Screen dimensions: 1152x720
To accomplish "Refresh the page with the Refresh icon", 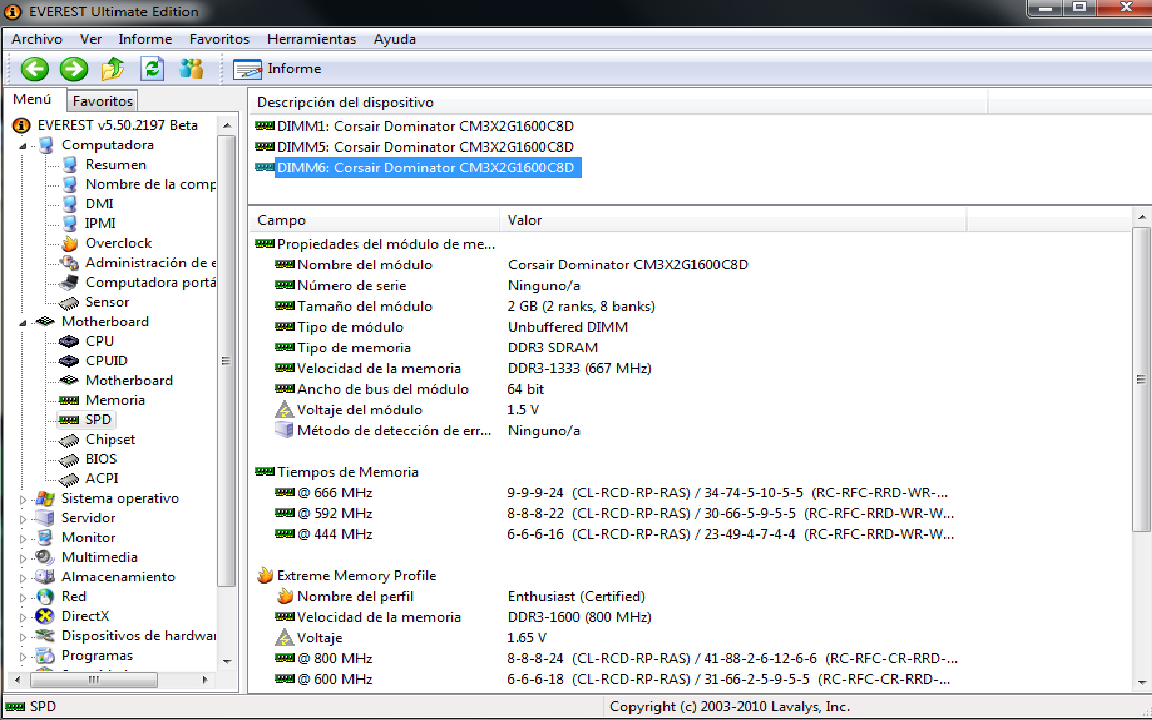I will [152, 69].
